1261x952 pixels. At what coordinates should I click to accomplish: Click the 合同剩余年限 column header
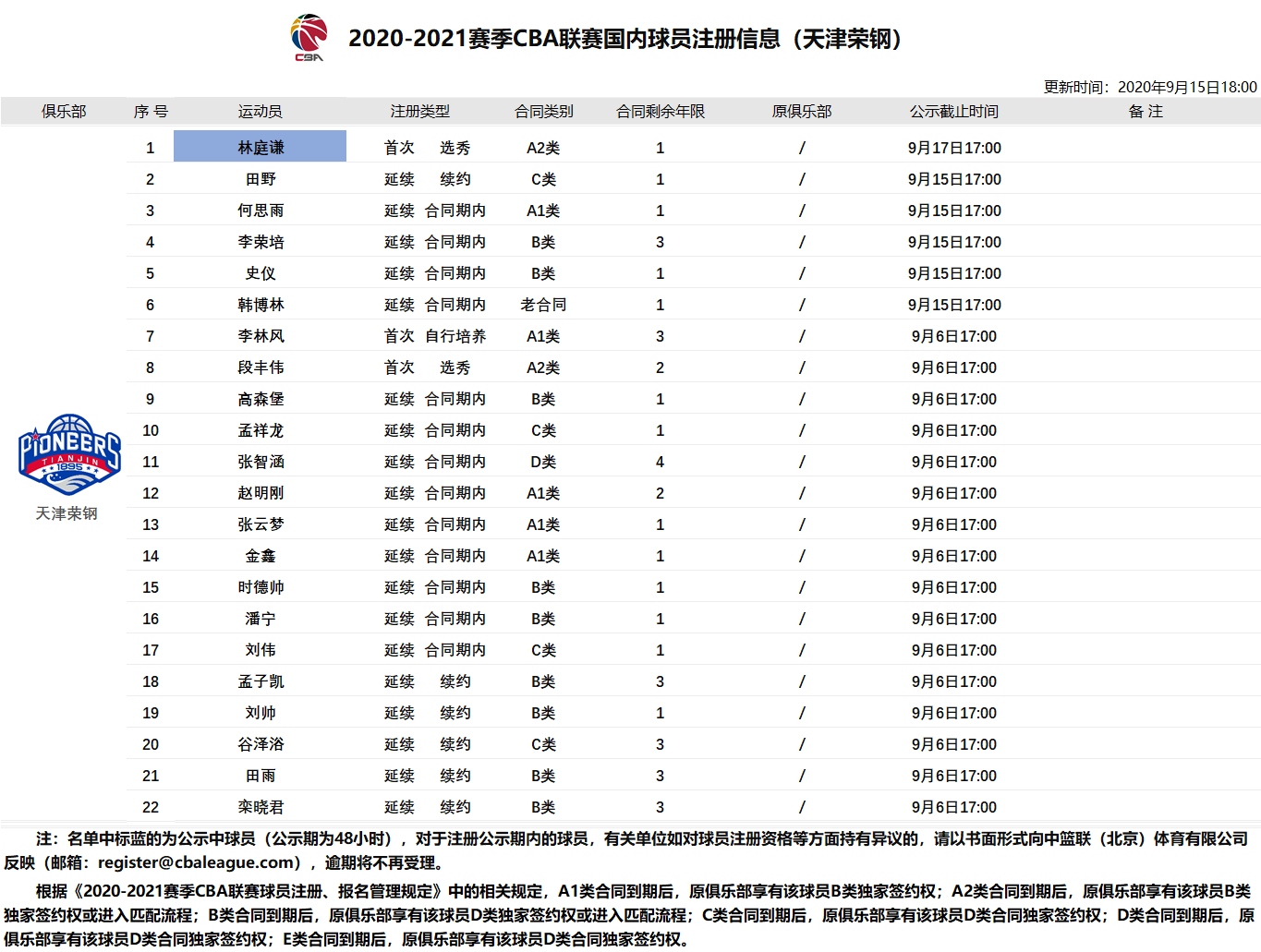coord(661,112)
